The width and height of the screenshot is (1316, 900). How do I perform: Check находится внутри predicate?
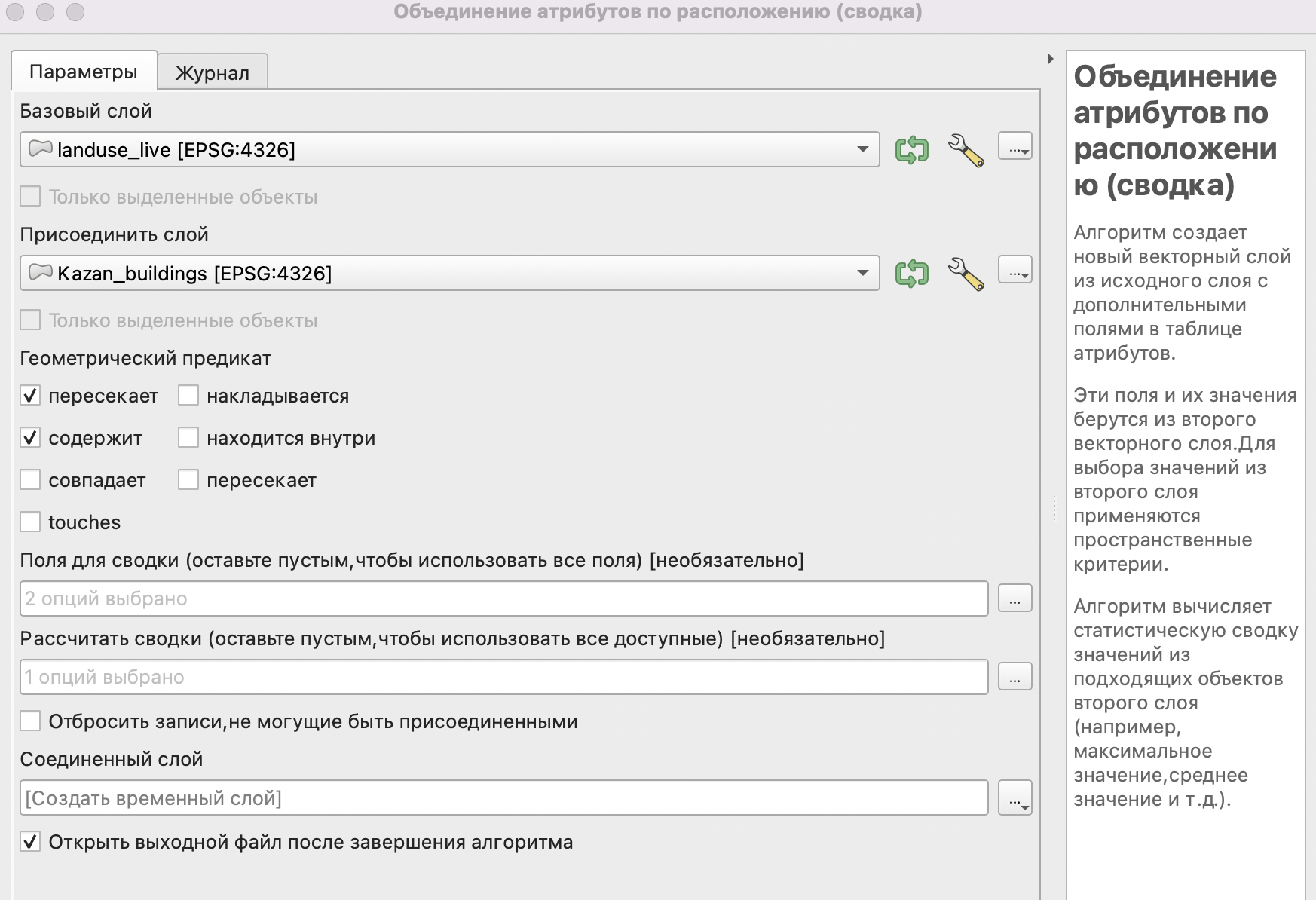188,438
